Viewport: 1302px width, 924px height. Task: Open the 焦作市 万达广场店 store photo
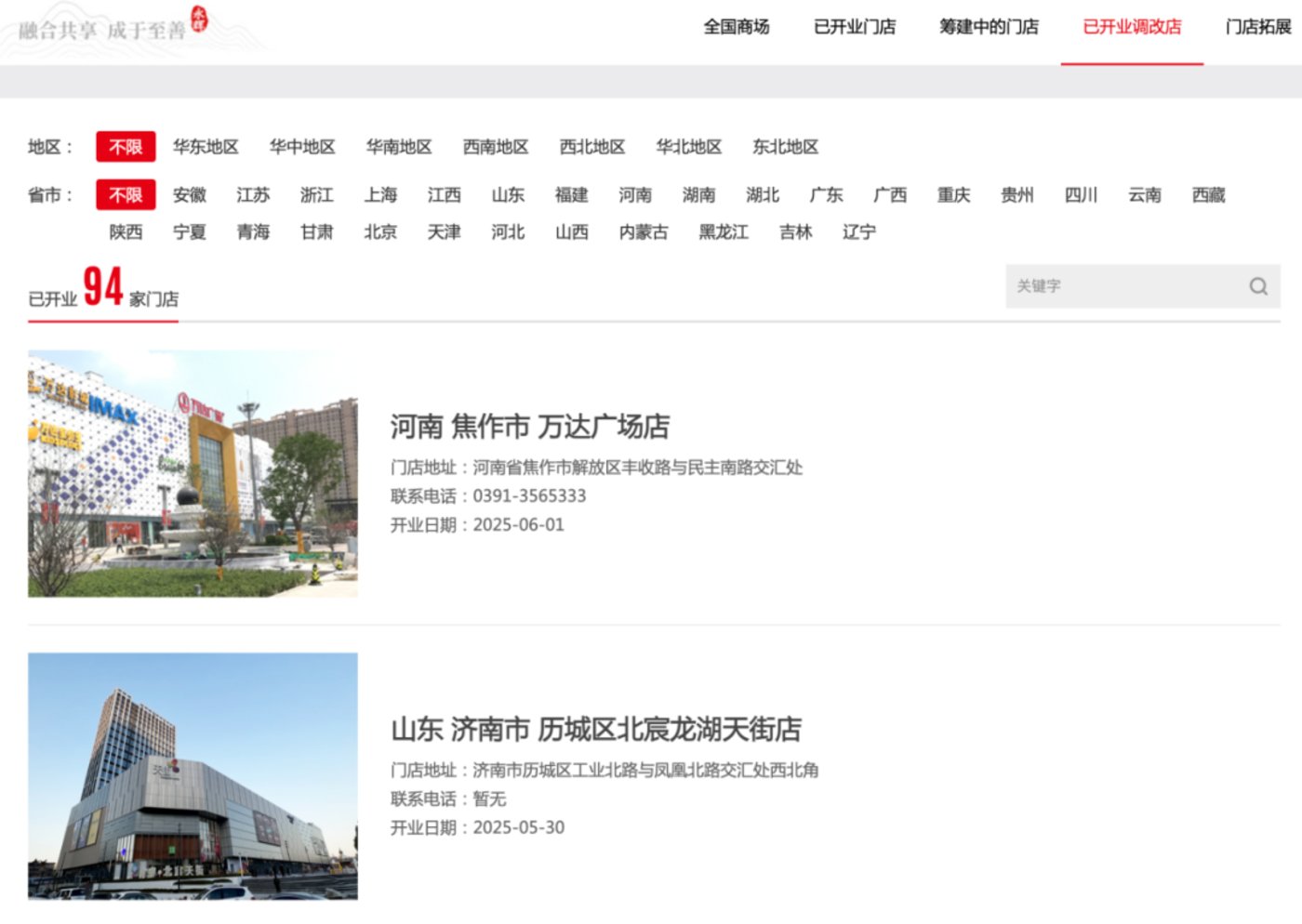193,473
